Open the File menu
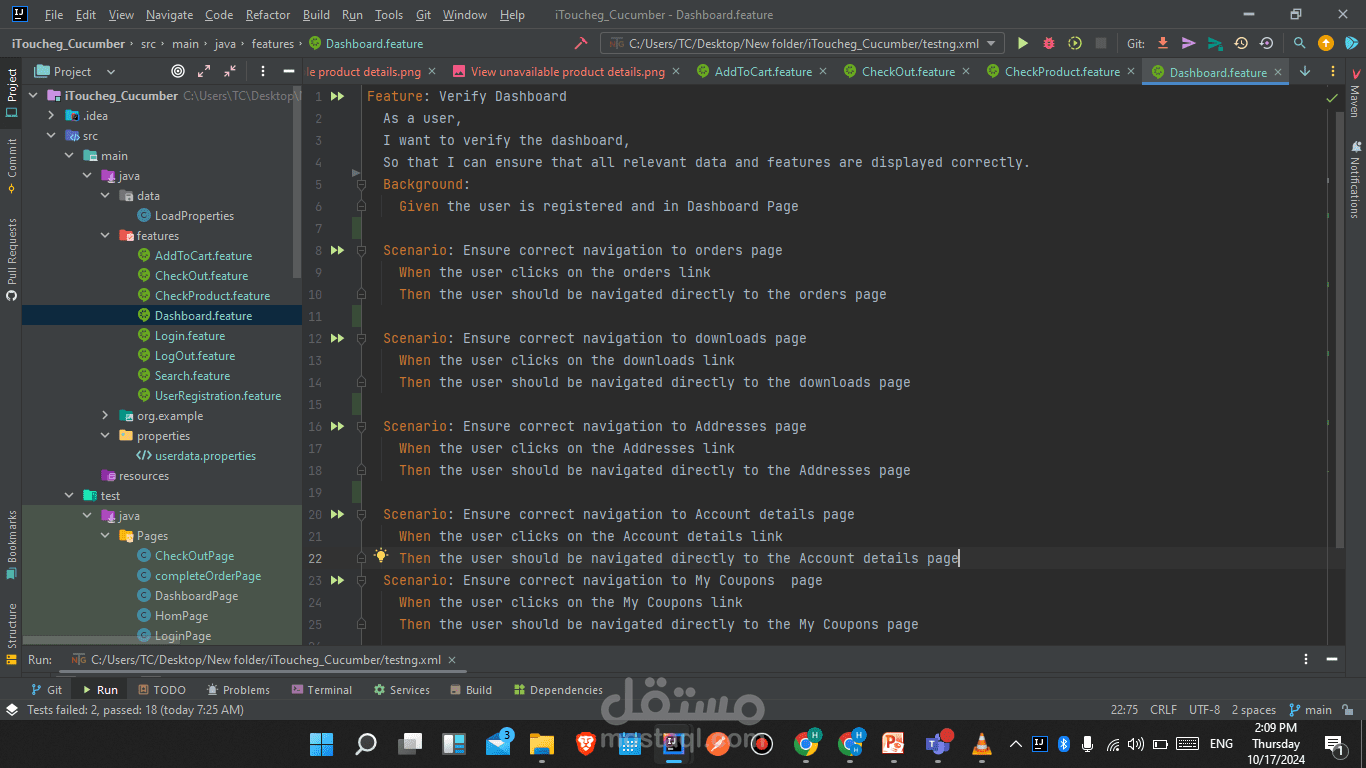The height and width of the screenshot is (768, 1366). click(x=54, y=15)
